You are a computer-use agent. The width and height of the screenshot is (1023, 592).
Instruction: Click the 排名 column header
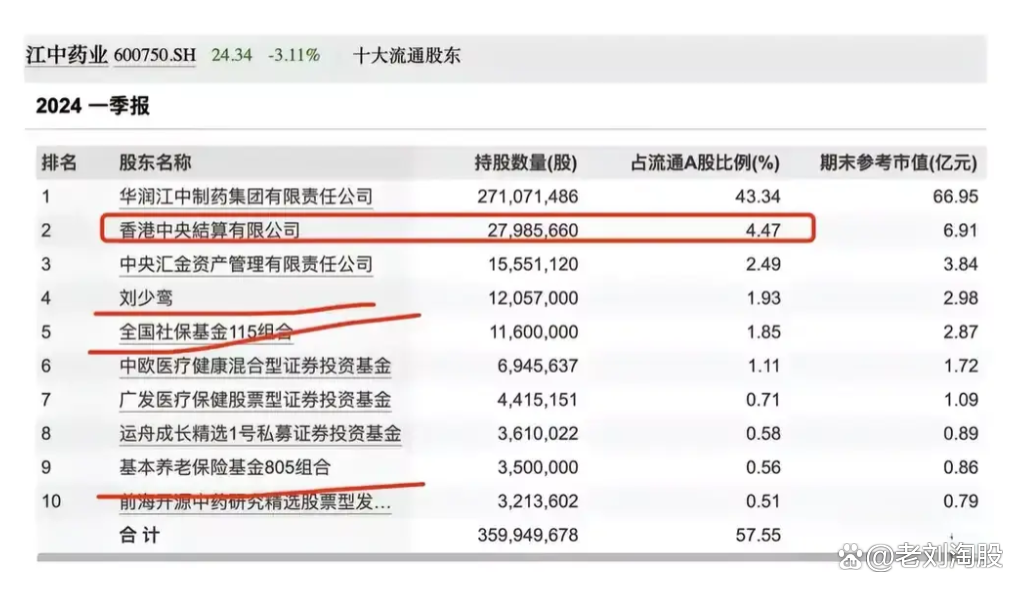pyautogui.click(x=63, y=163)
